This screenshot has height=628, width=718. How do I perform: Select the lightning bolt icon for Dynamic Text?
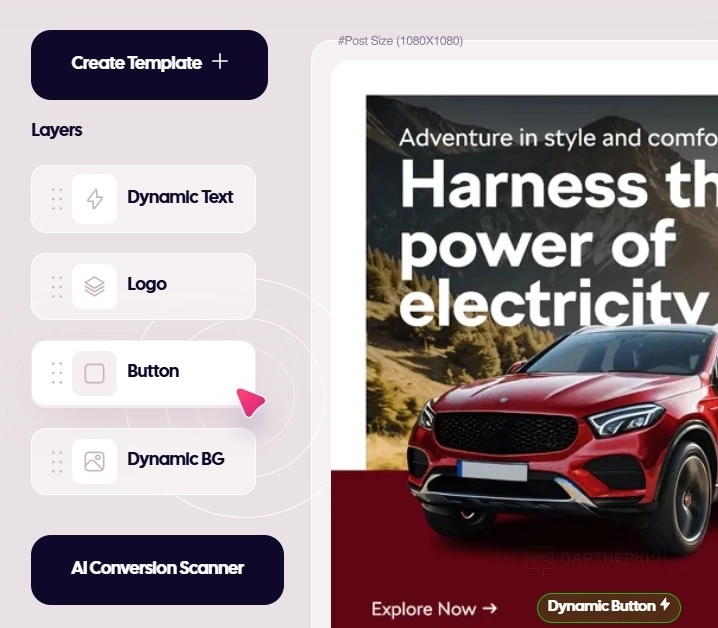(95, 199)
